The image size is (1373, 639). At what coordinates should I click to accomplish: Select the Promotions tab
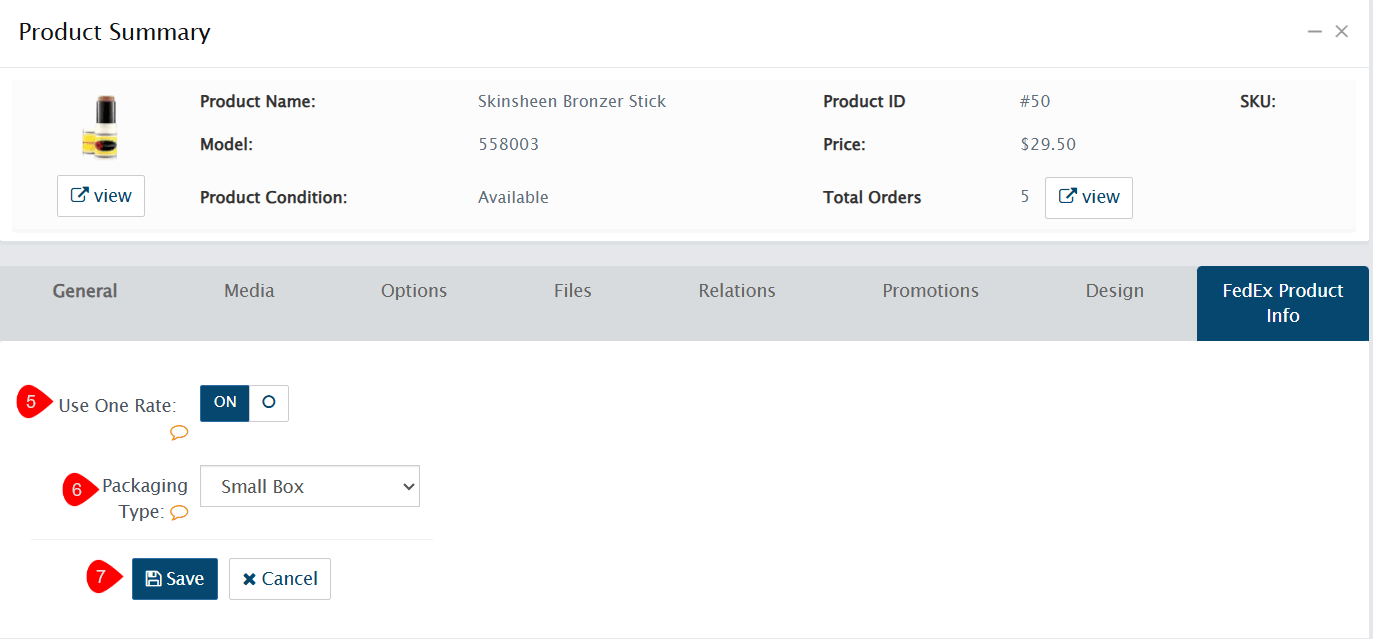pos(930,291)
